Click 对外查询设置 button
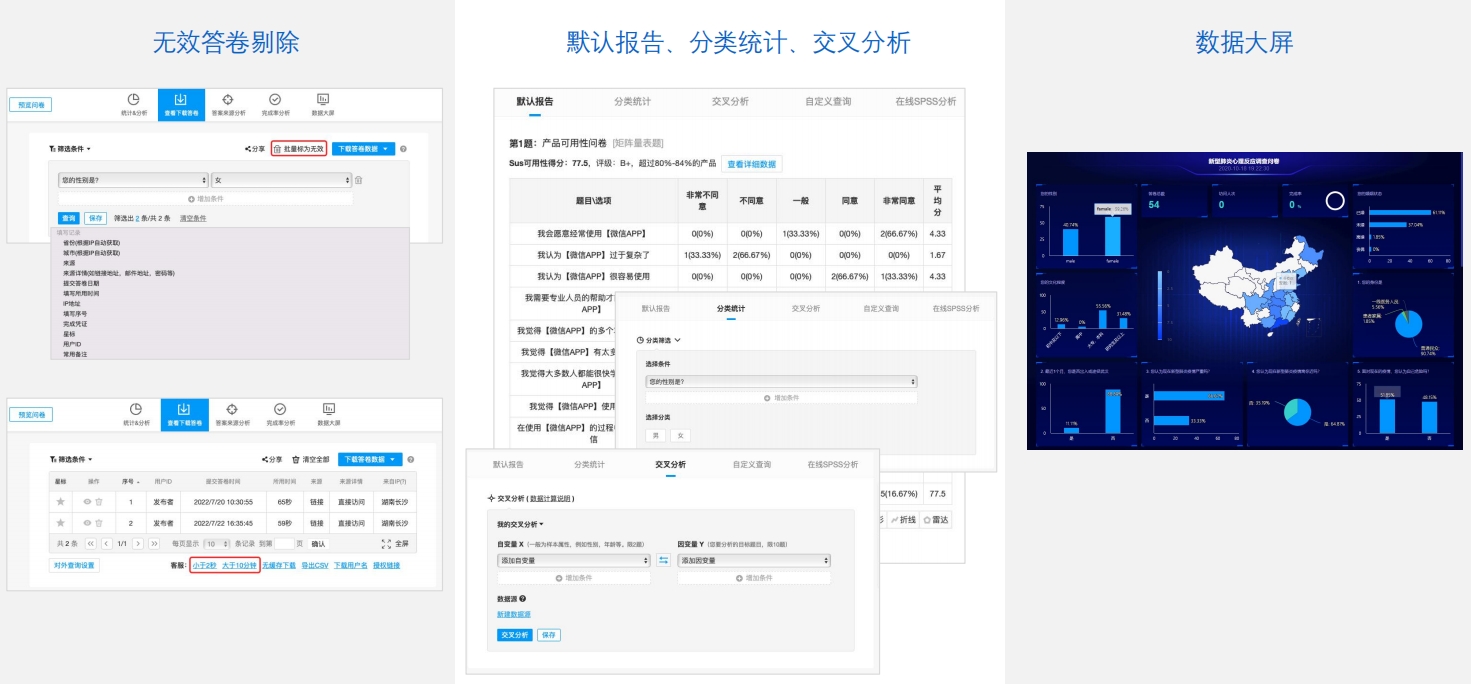The image size is (1471, 684). [75, 565]
